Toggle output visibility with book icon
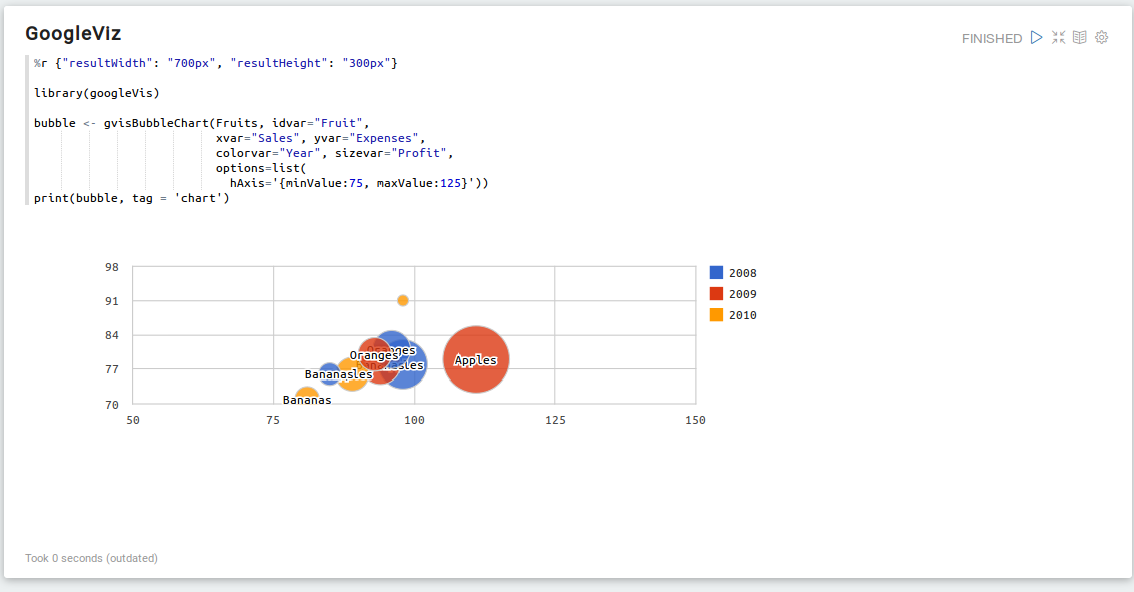This screenshot has width=1134, height=592. pos(1080,38)
